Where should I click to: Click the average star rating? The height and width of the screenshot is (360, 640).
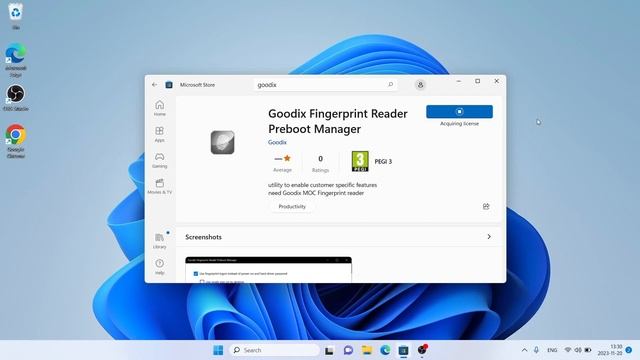[282, 162]
